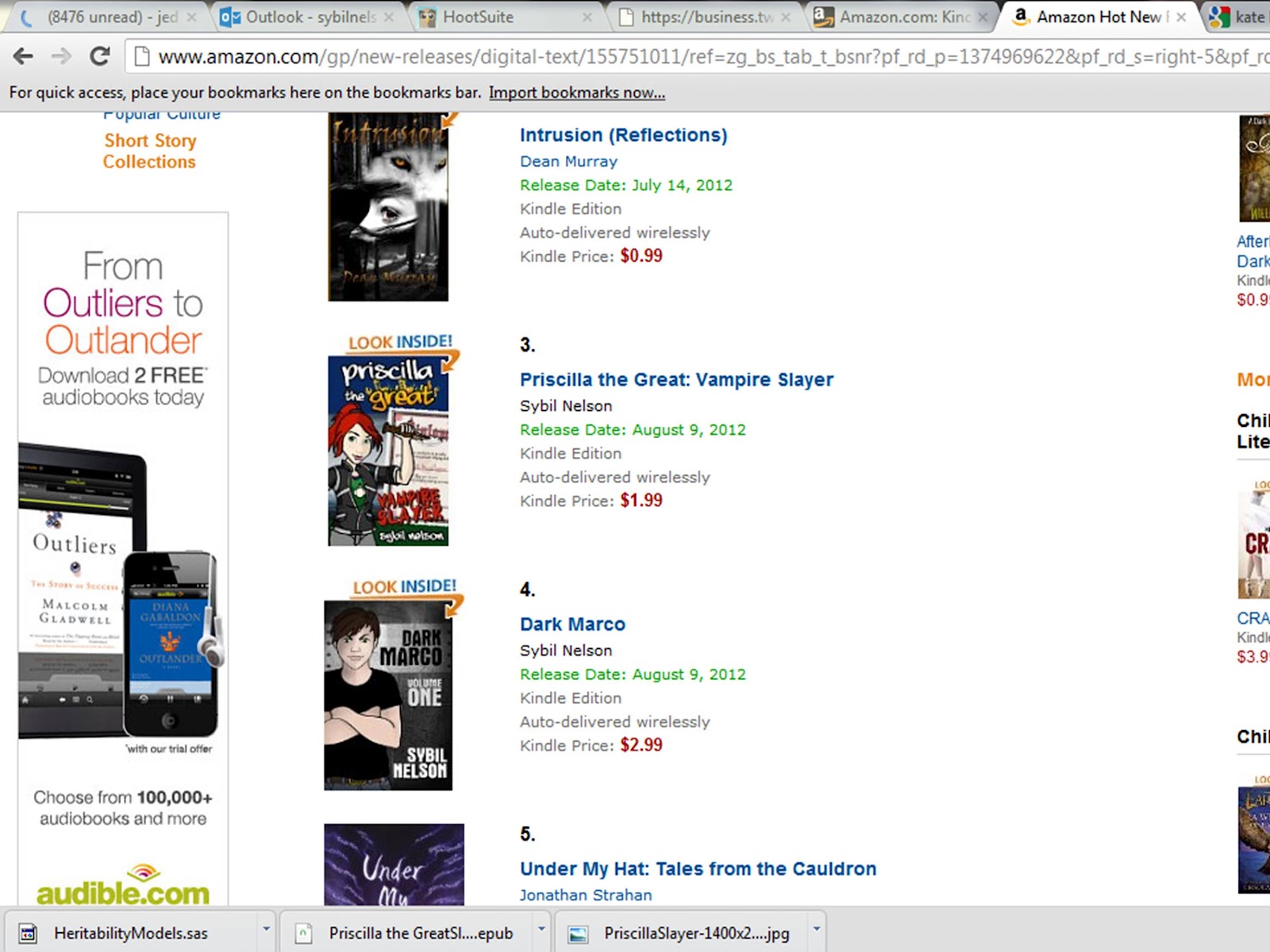Screen dimensions: 1270x952
Task: Close the HootSuite tab
Action: point(587,17)
